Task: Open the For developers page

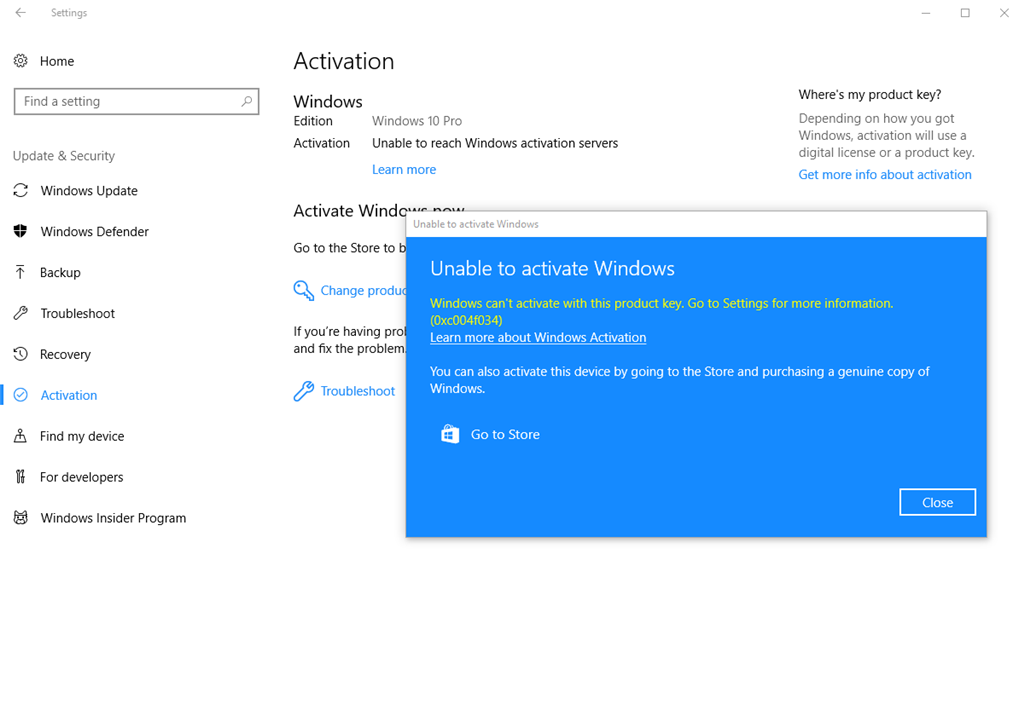Action: click(81, 477)
